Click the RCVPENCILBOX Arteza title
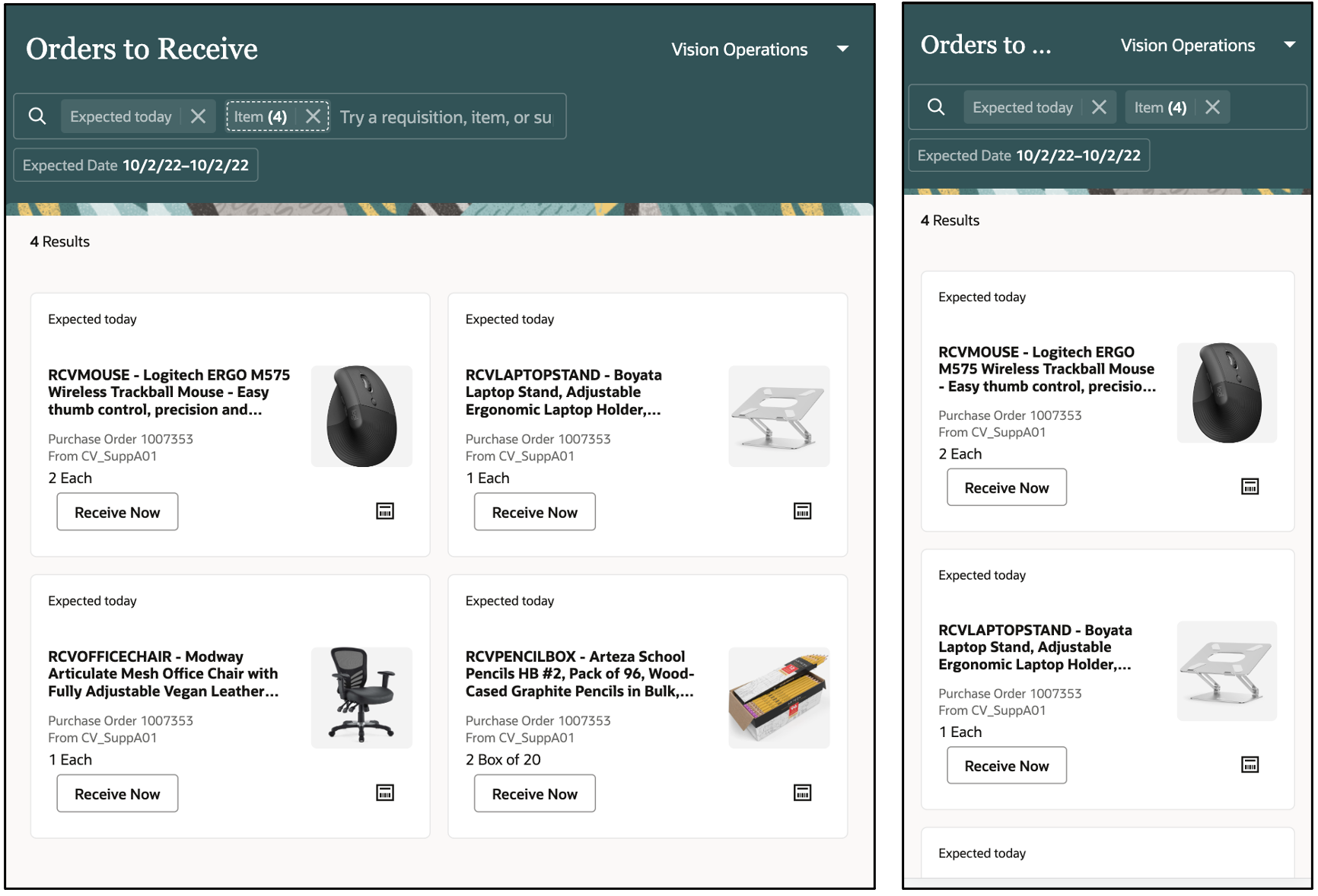Image resolution: width=1318 pixels, height=896 pixels. click(x=580, y=673)
